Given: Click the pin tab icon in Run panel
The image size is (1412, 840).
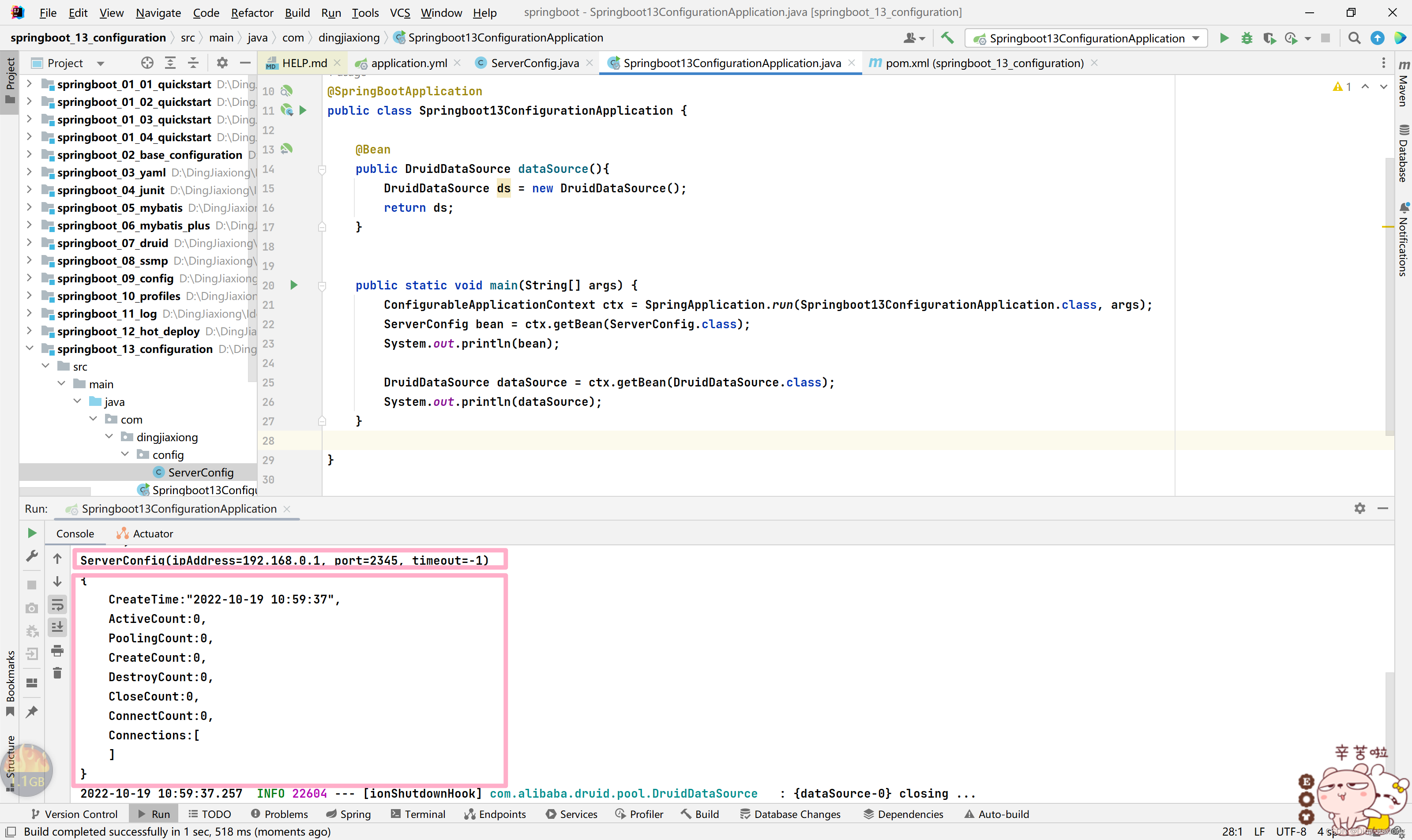Looking at the screenshot, I should (32, 712).
